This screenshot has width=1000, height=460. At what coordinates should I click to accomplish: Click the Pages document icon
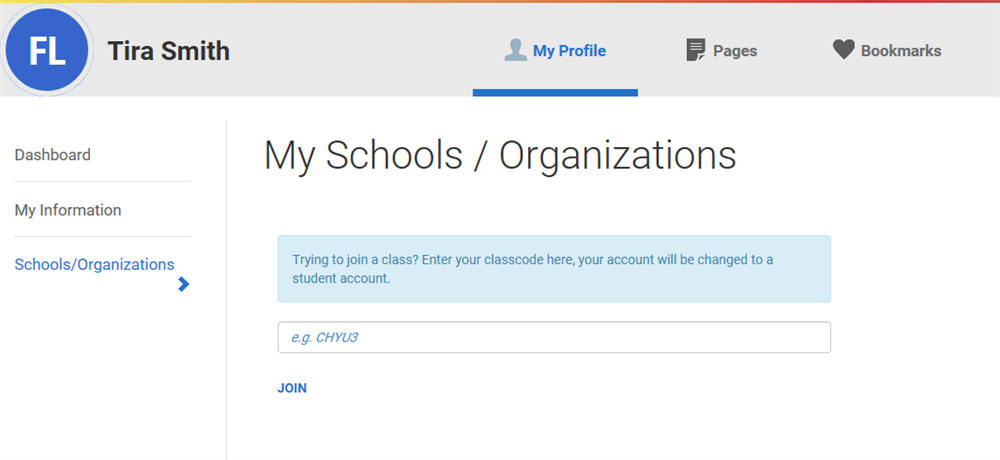pyautogui.click(x=696, y=50)
